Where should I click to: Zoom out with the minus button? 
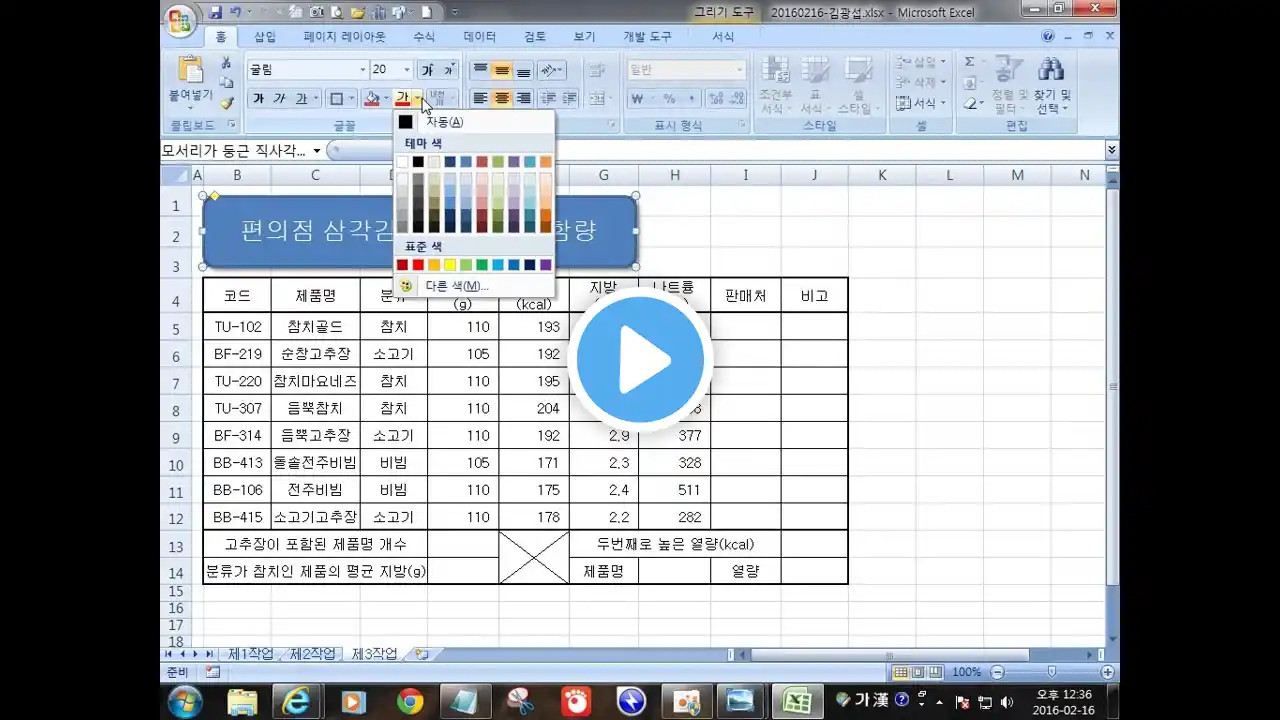[x=996, y=672]
